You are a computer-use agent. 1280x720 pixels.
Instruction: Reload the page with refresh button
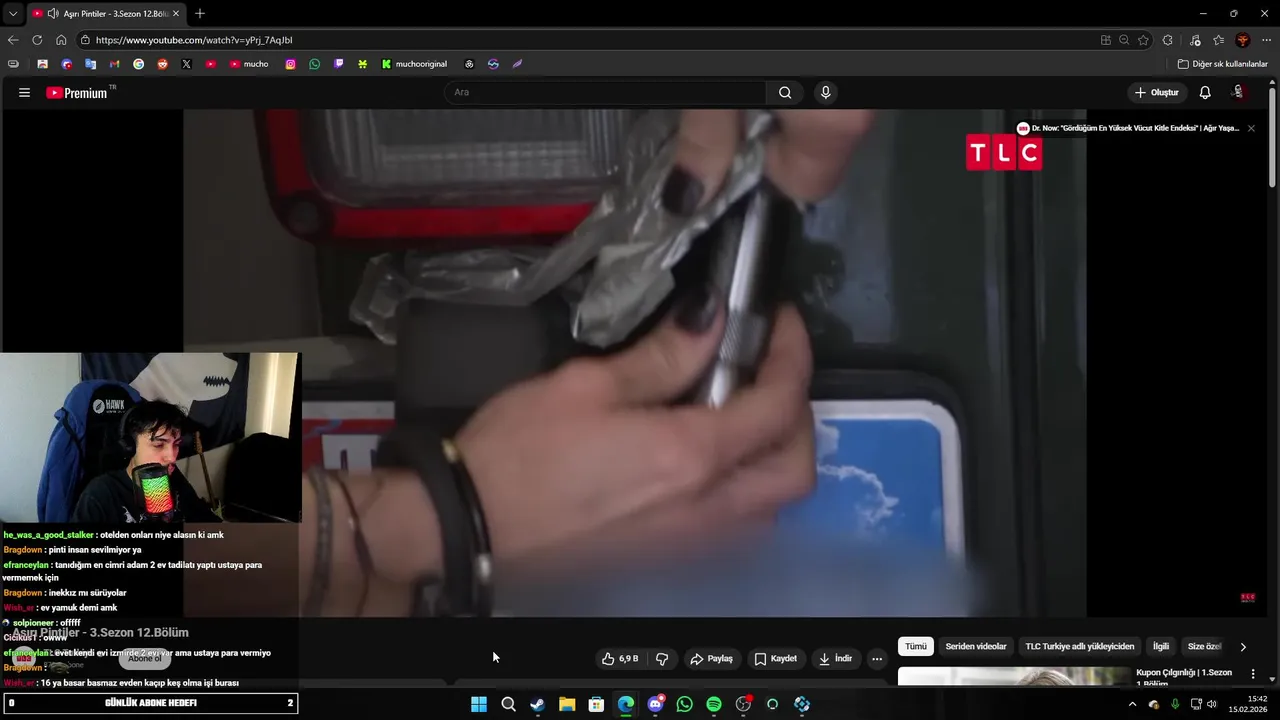tap(37, 40)
